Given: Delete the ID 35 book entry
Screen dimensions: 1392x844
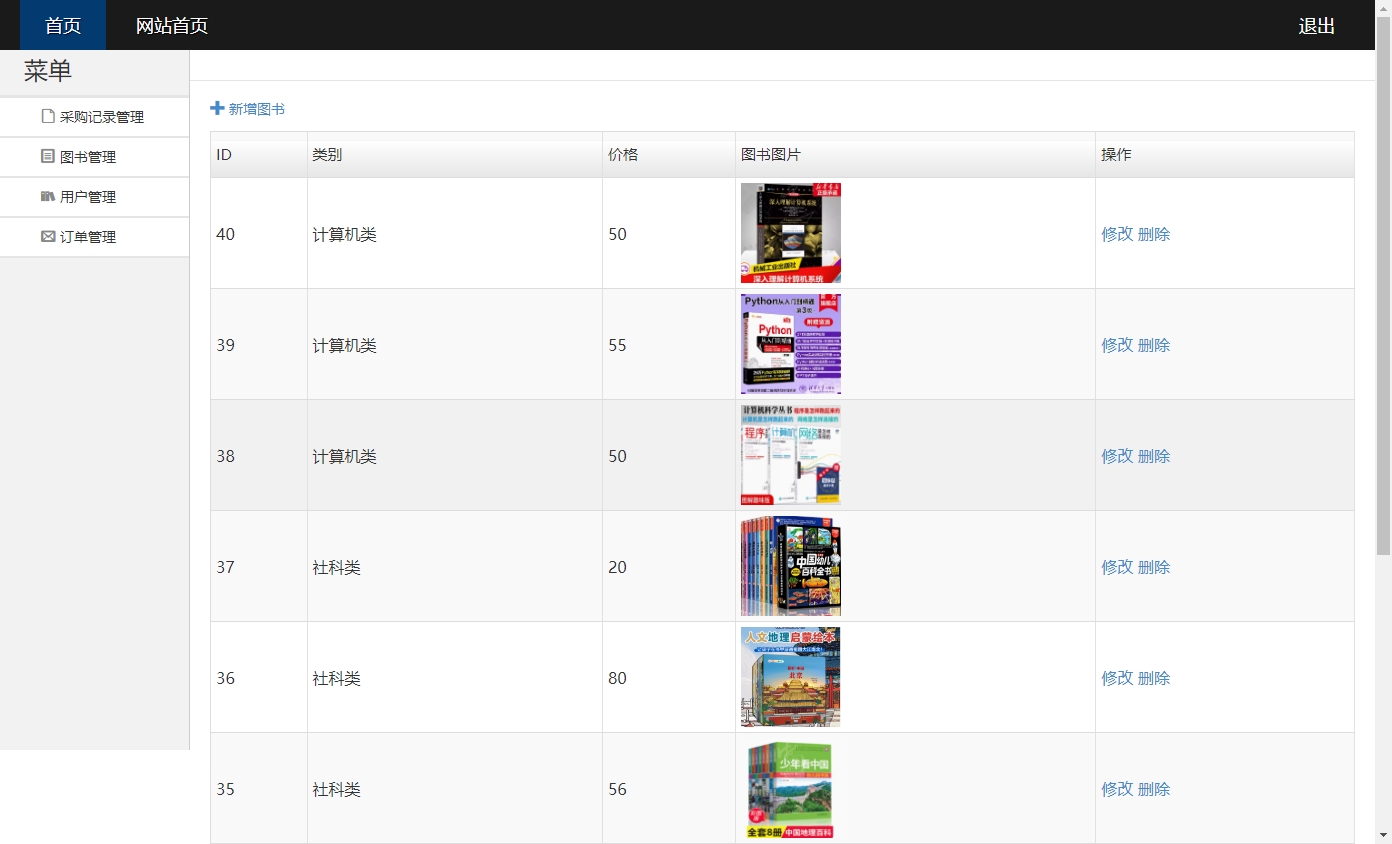Looking at the screenshot, I should pos(1154,789).
